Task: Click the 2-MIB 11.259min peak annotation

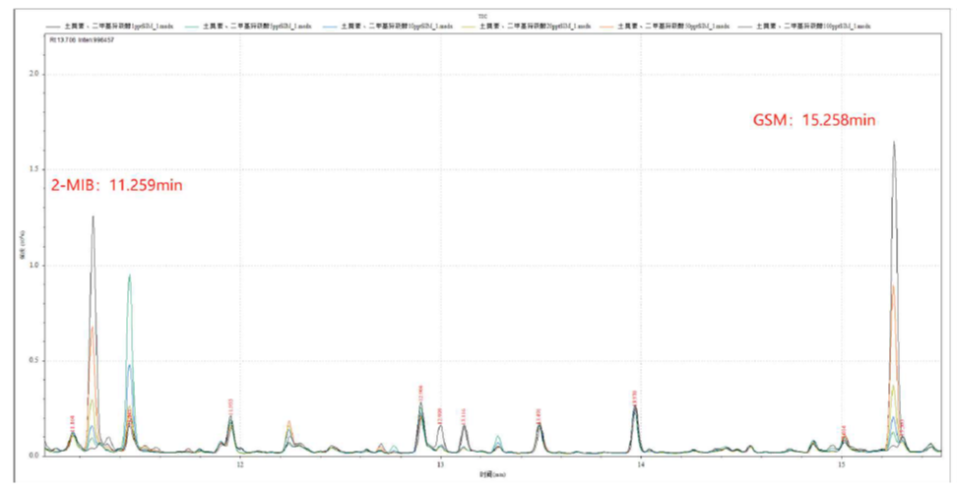Action: click(x=116, y=185)
